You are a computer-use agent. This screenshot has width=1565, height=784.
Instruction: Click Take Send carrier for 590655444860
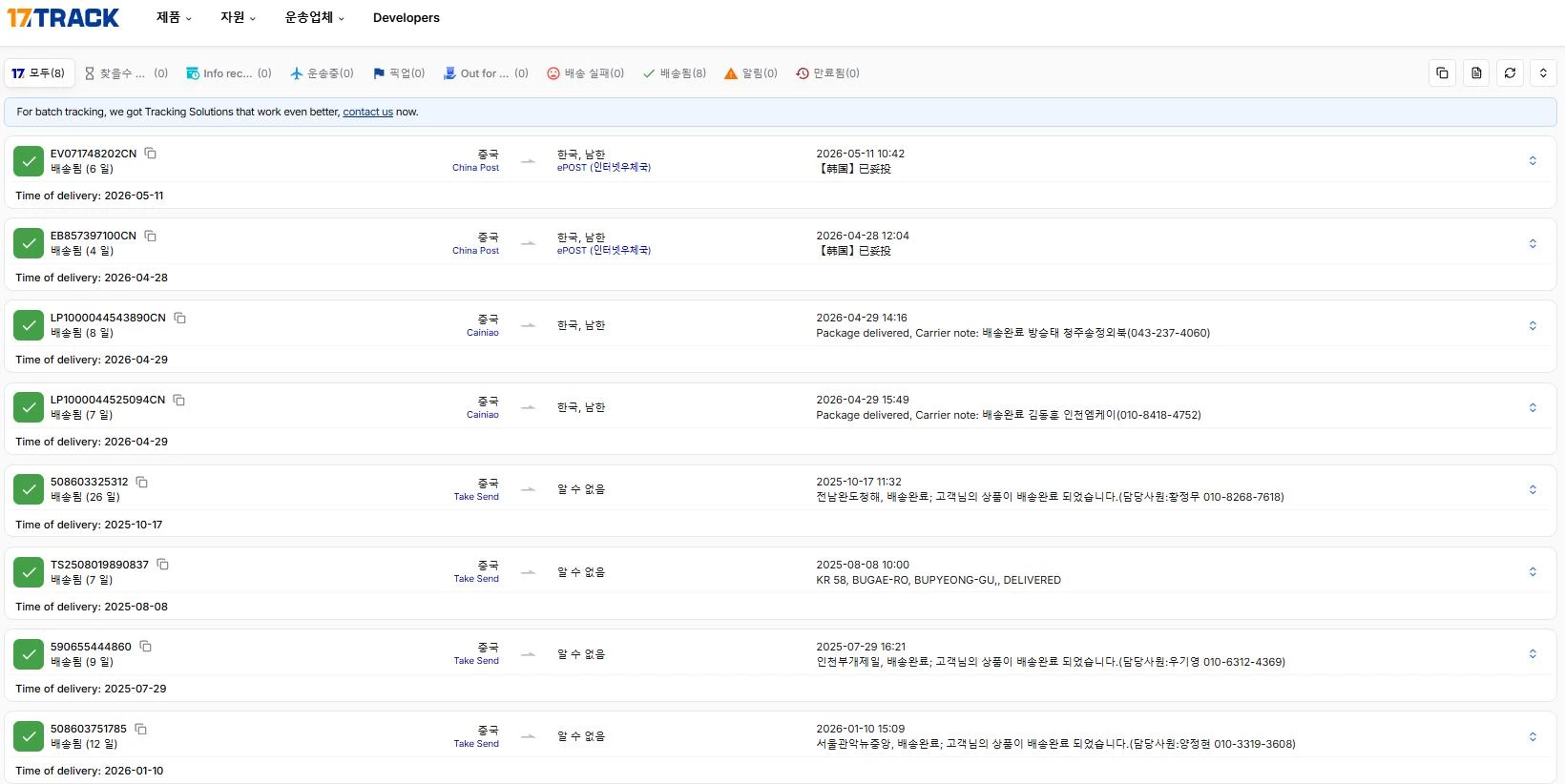[x=476, y=661]
